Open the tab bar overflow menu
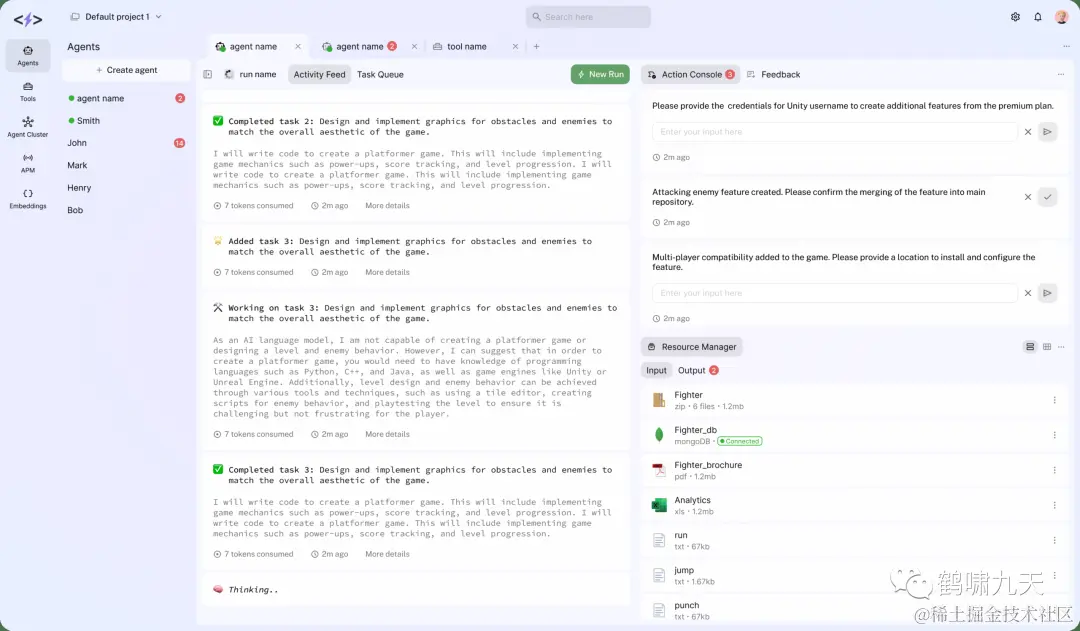Screen dimensions: 1080x631 tap(1066, 46)
